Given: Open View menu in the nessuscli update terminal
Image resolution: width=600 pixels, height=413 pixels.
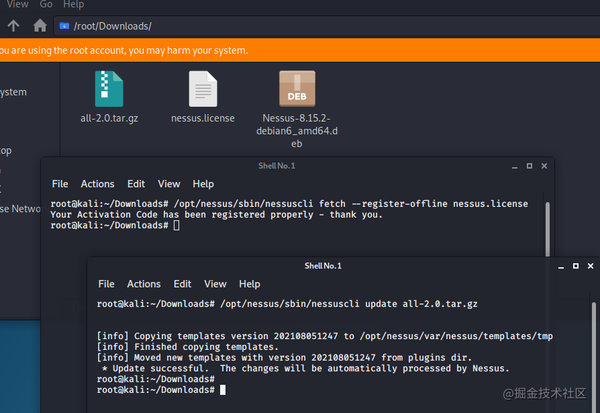Looking at the screenshot, I should coord(215,284).
